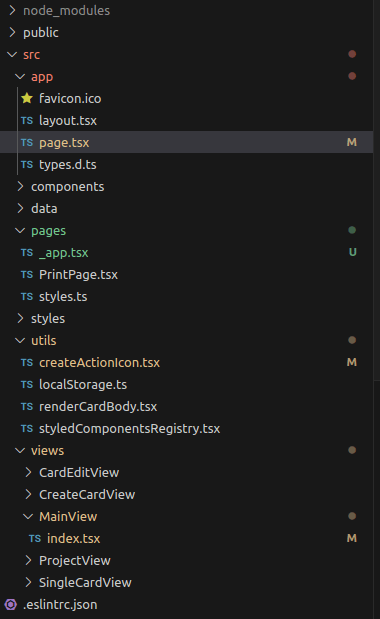Open _app.tsx in pages folder
Viewport: 380px width, 619px height.
(x=64, y=253)
